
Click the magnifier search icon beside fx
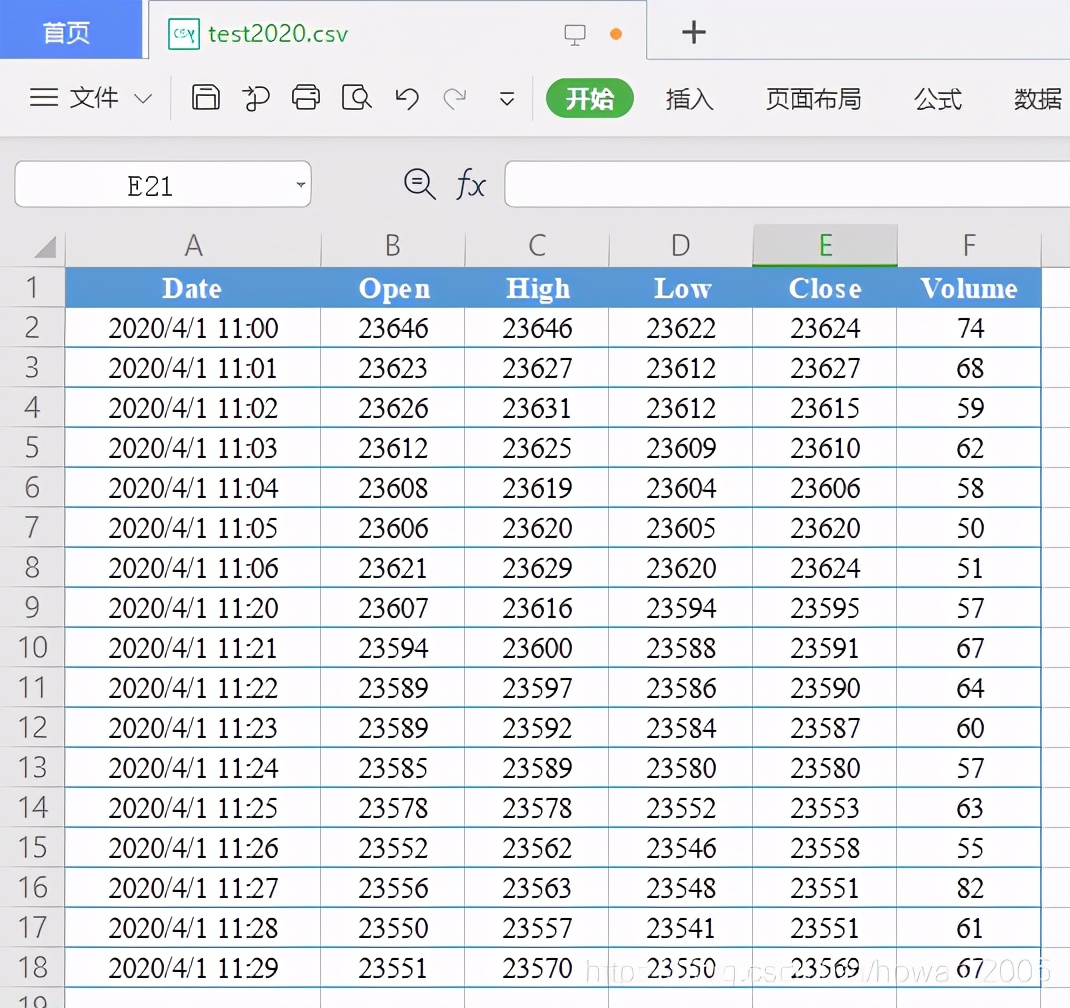[419, 184]
